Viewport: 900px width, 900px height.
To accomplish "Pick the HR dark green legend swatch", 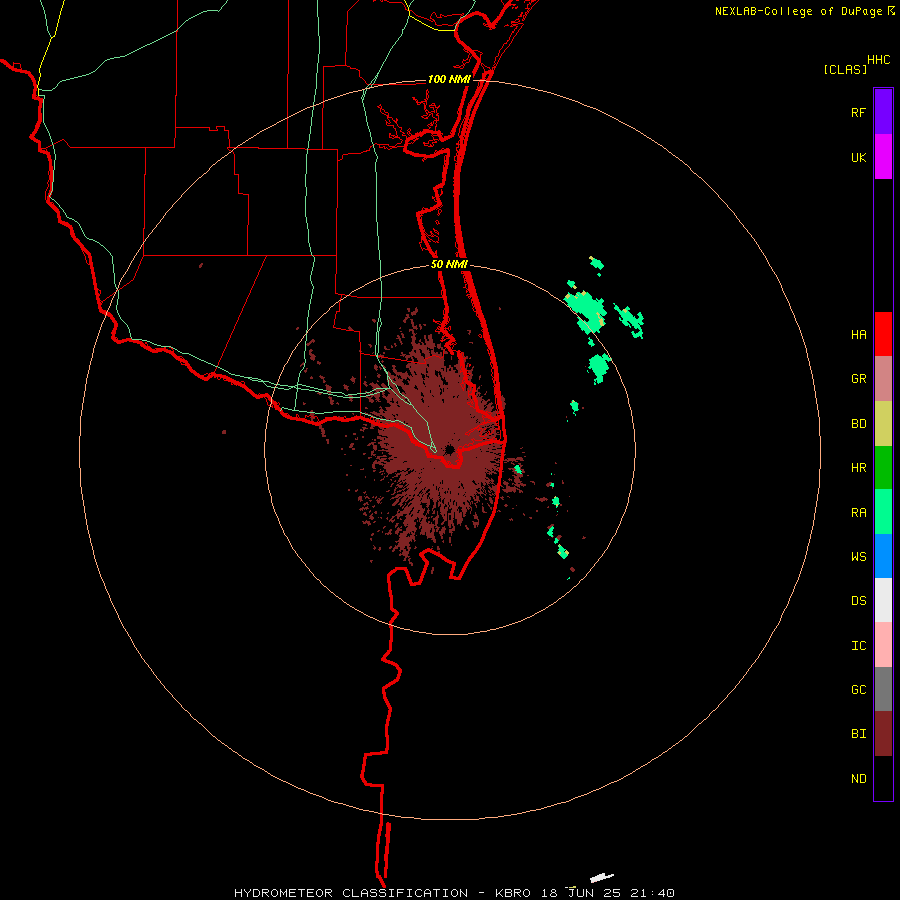I will pyautogui.click(x=883, y=467).
